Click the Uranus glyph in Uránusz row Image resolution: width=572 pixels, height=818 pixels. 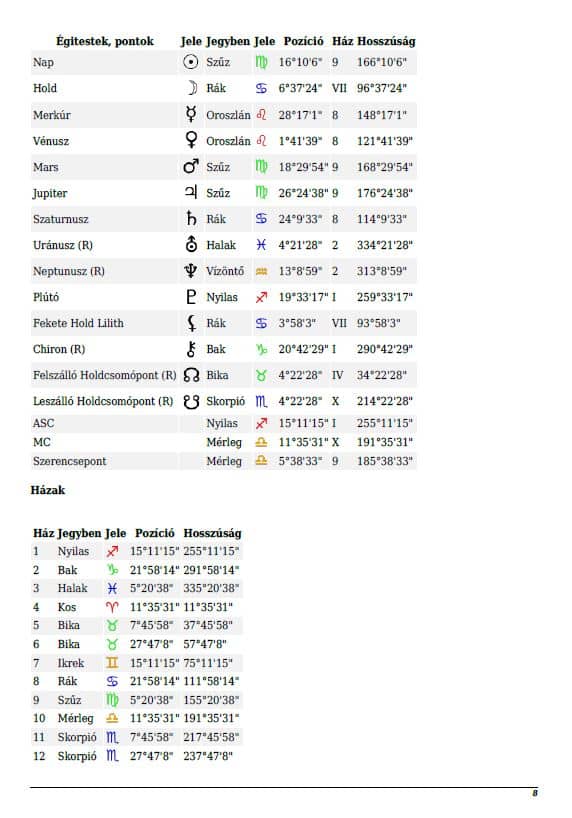pos(191,245)
